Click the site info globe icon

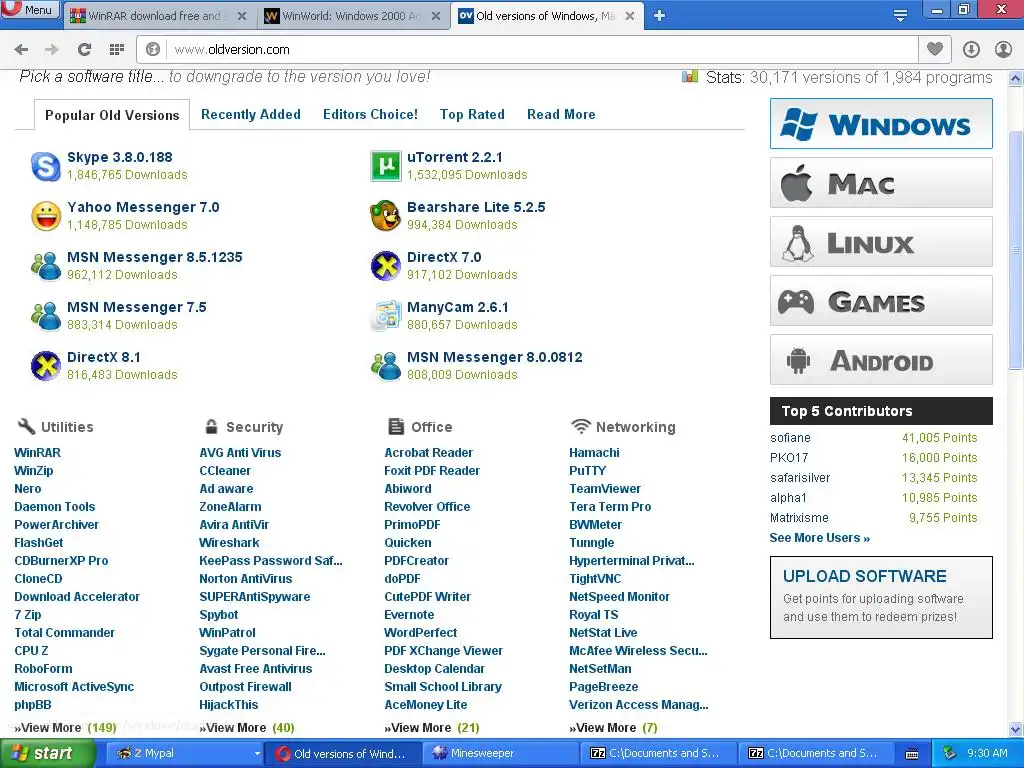[153, 49]
